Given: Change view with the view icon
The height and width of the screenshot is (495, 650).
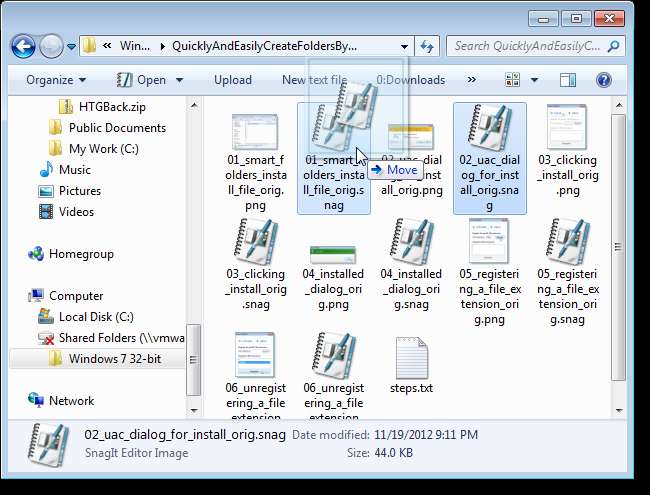Looking at the screenshot, I should (513, 80).
